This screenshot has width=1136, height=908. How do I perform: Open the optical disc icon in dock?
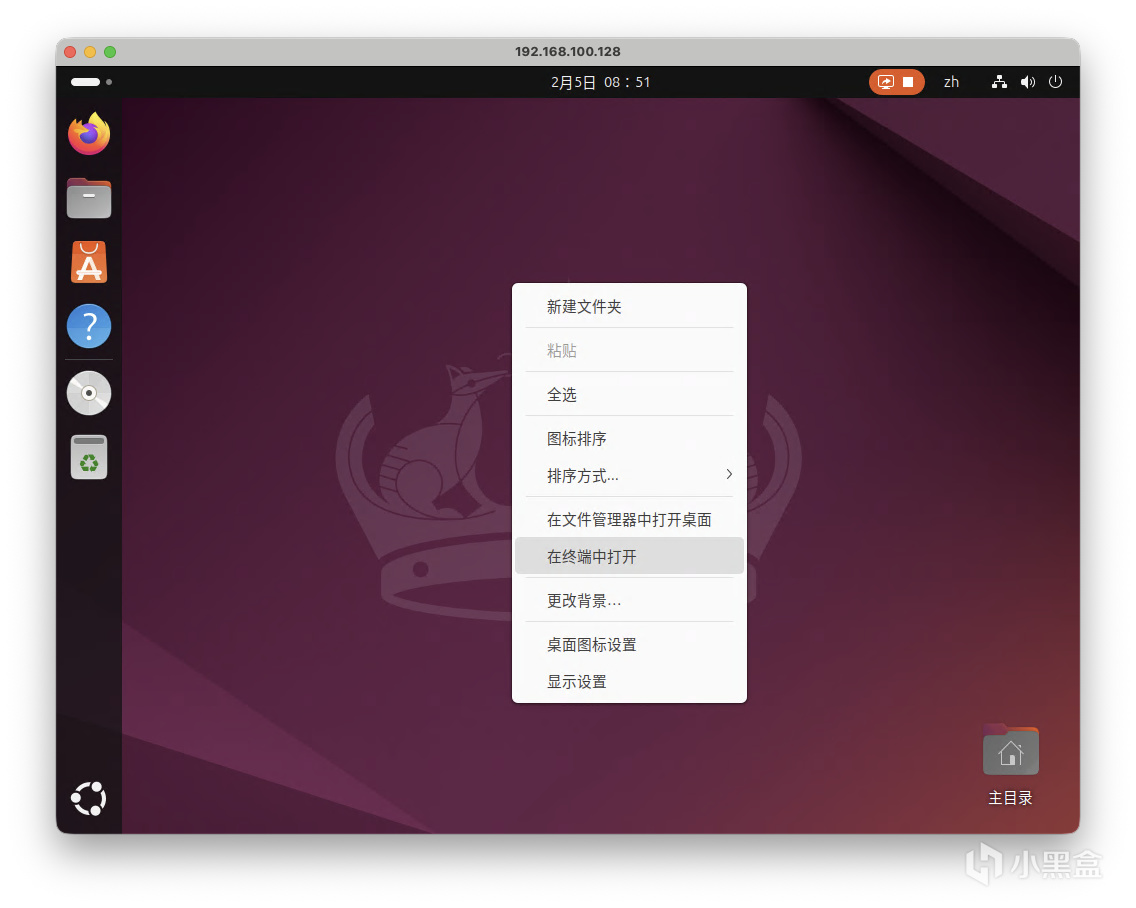coord(89,393)
